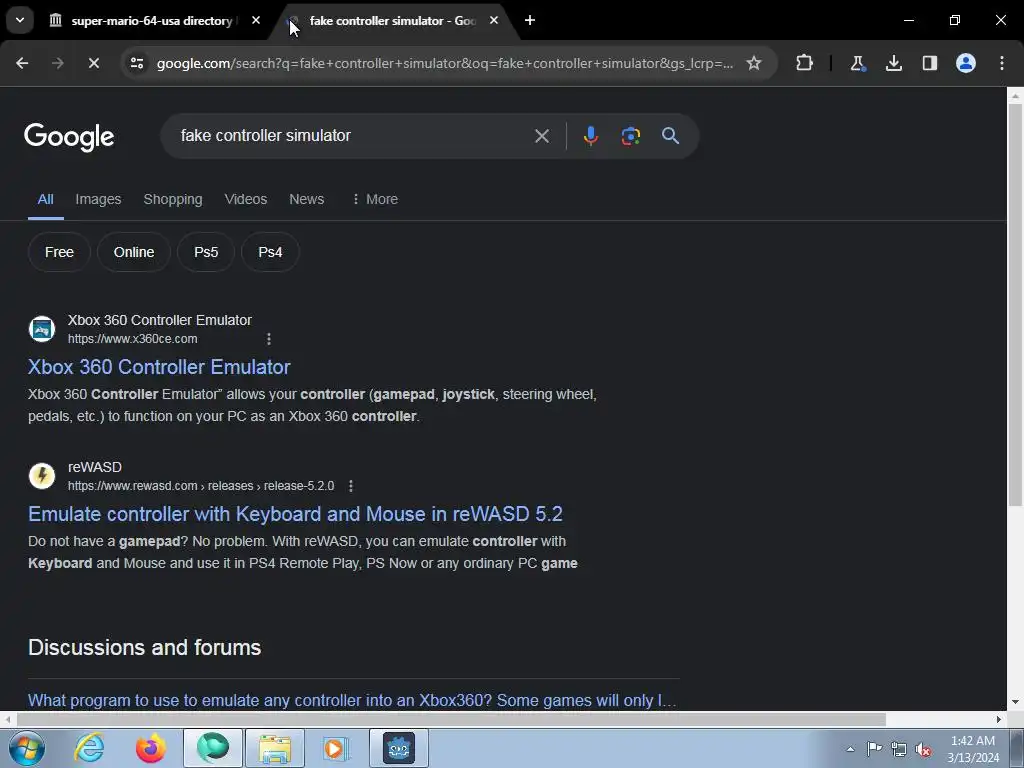Image resolution: width=1024 pixels, height=768 pixels.
Task: Clear the Google search box
Action: [x=541, y=136]
